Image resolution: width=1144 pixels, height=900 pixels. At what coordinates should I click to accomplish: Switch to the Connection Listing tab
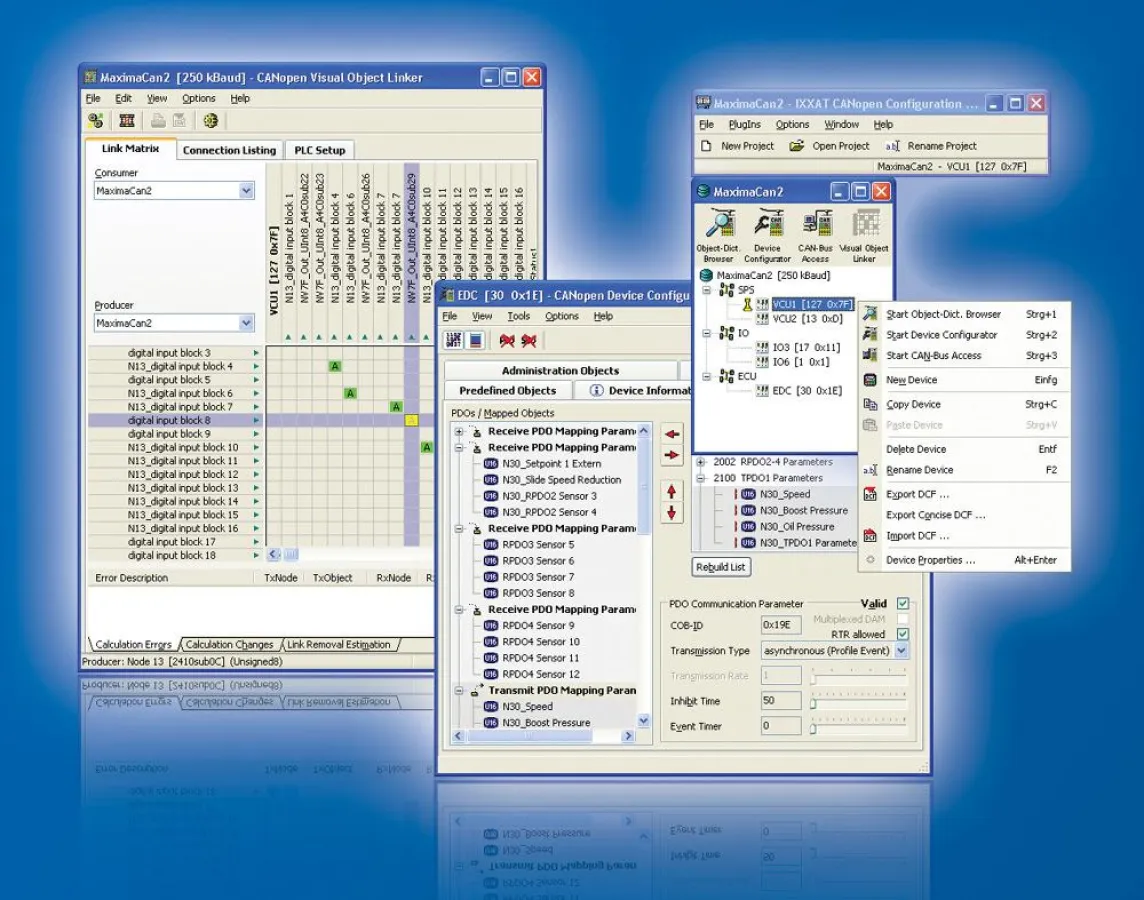[x=229, y=150]
